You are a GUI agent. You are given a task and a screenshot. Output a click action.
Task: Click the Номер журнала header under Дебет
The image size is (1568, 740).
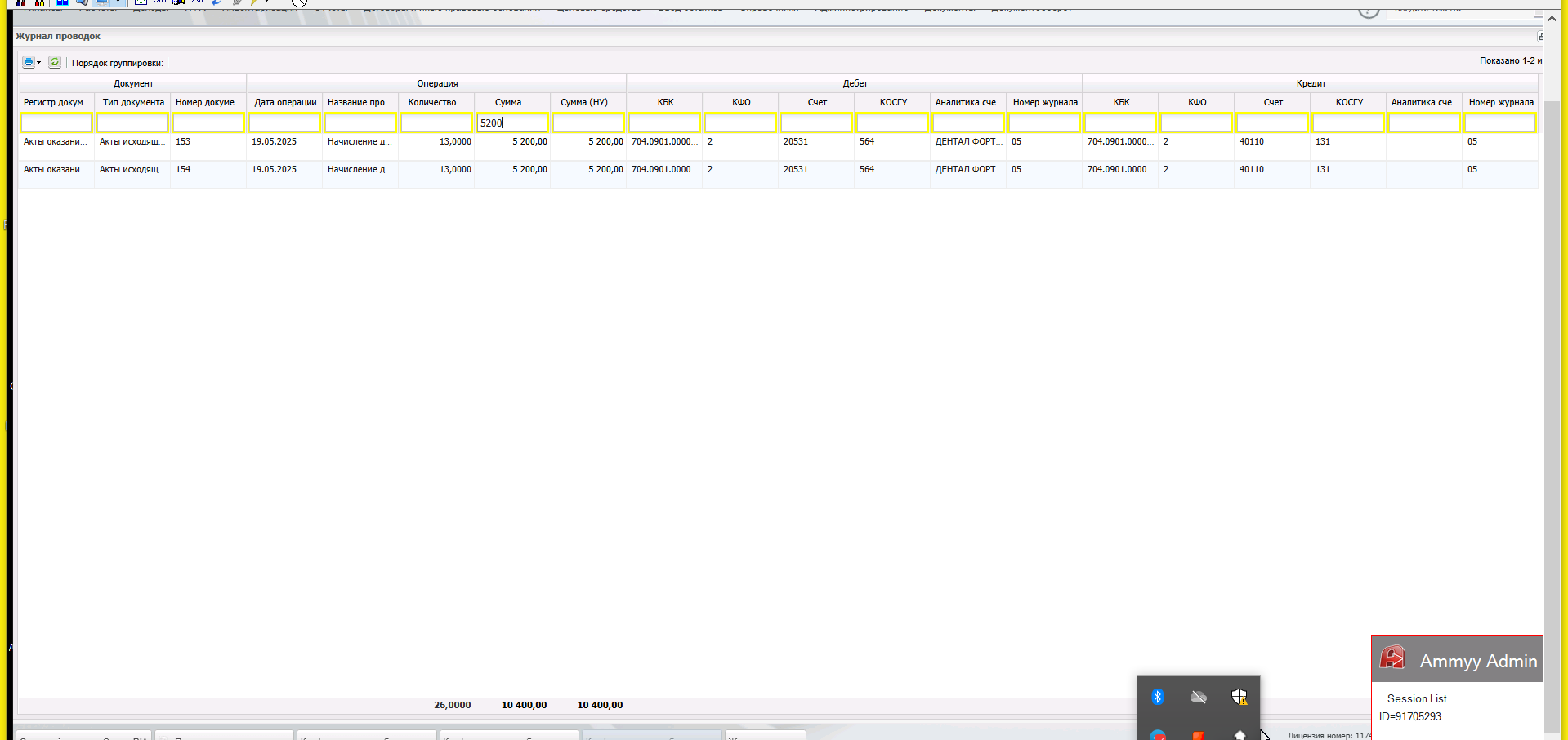click(1045, 102)
